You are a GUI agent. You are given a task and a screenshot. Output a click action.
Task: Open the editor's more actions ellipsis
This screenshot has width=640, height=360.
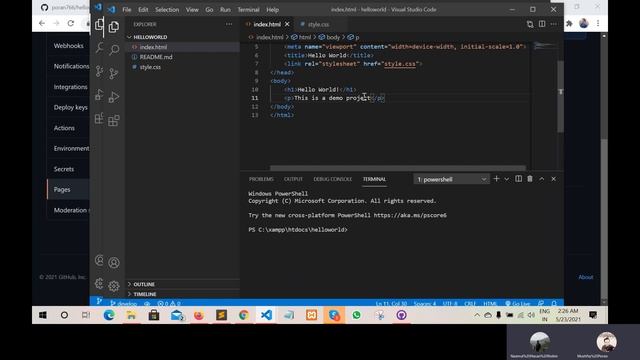553,24
